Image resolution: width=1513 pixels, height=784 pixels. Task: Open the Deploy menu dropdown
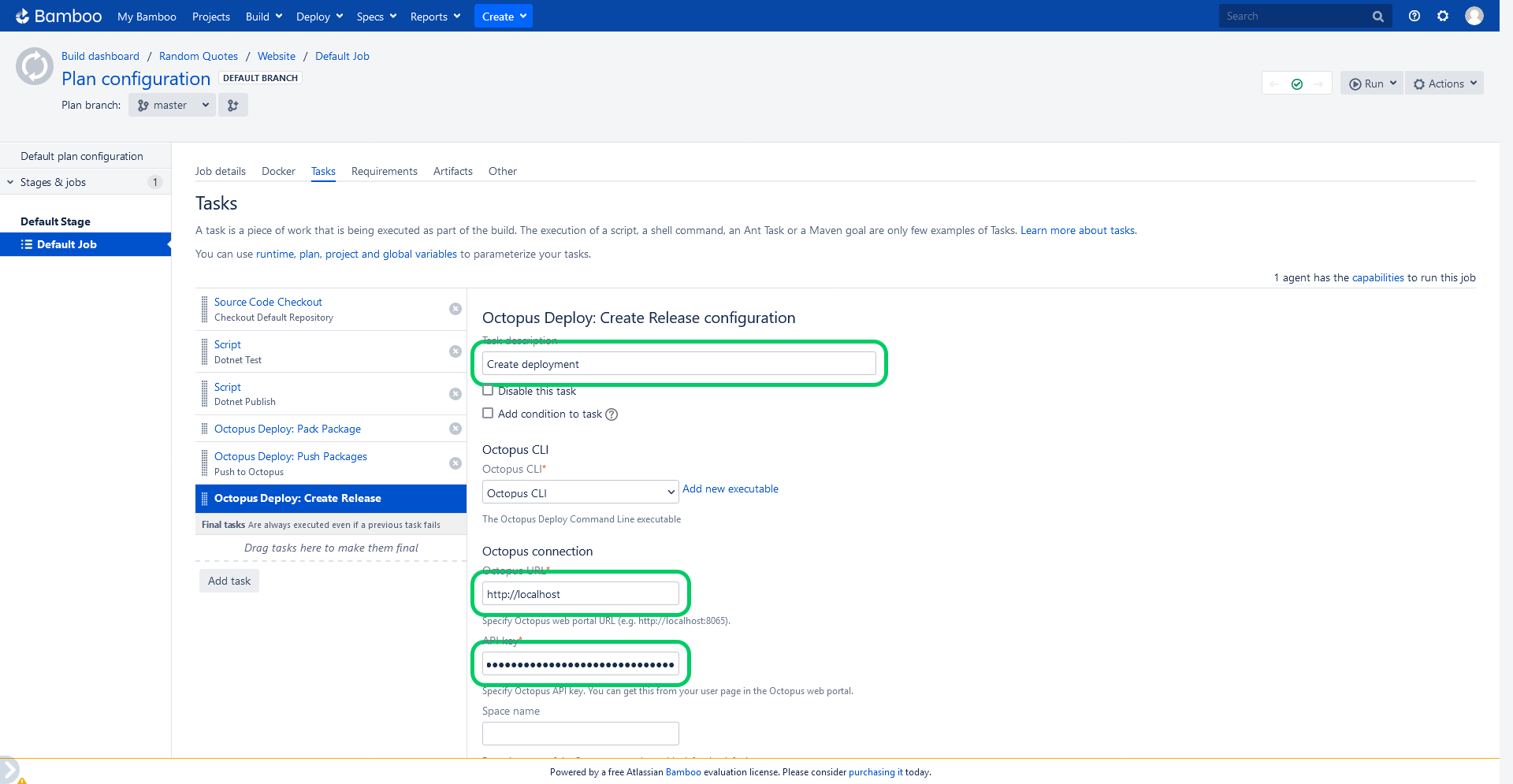point(319,17)
